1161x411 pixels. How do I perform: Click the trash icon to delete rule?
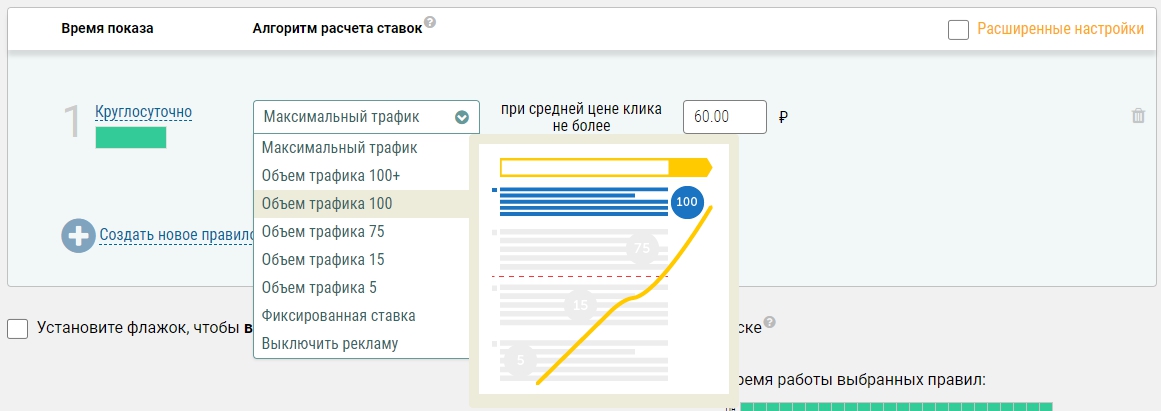click(1138, 116)
